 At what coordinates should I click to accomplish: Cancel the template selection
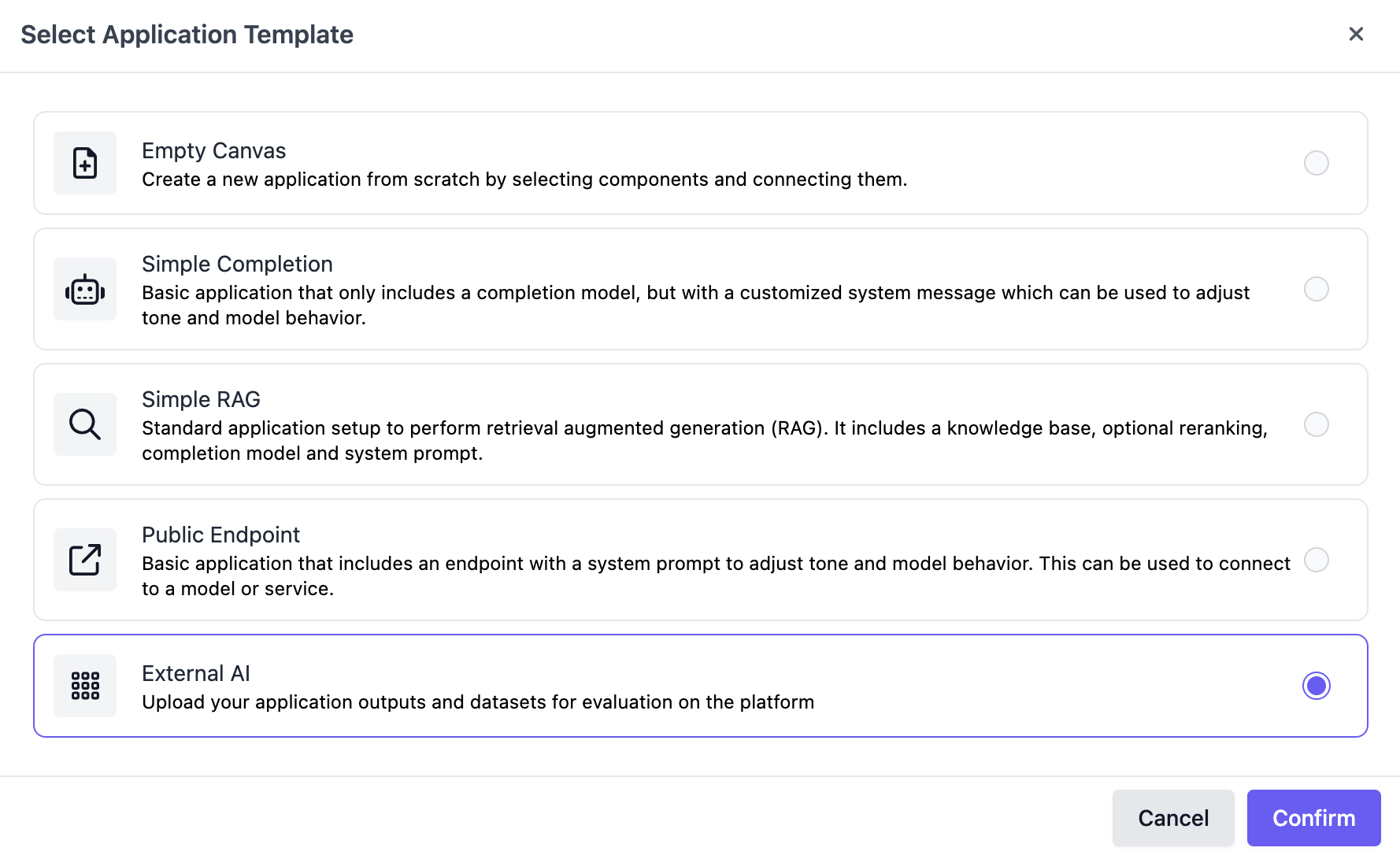pos(1173,818)
